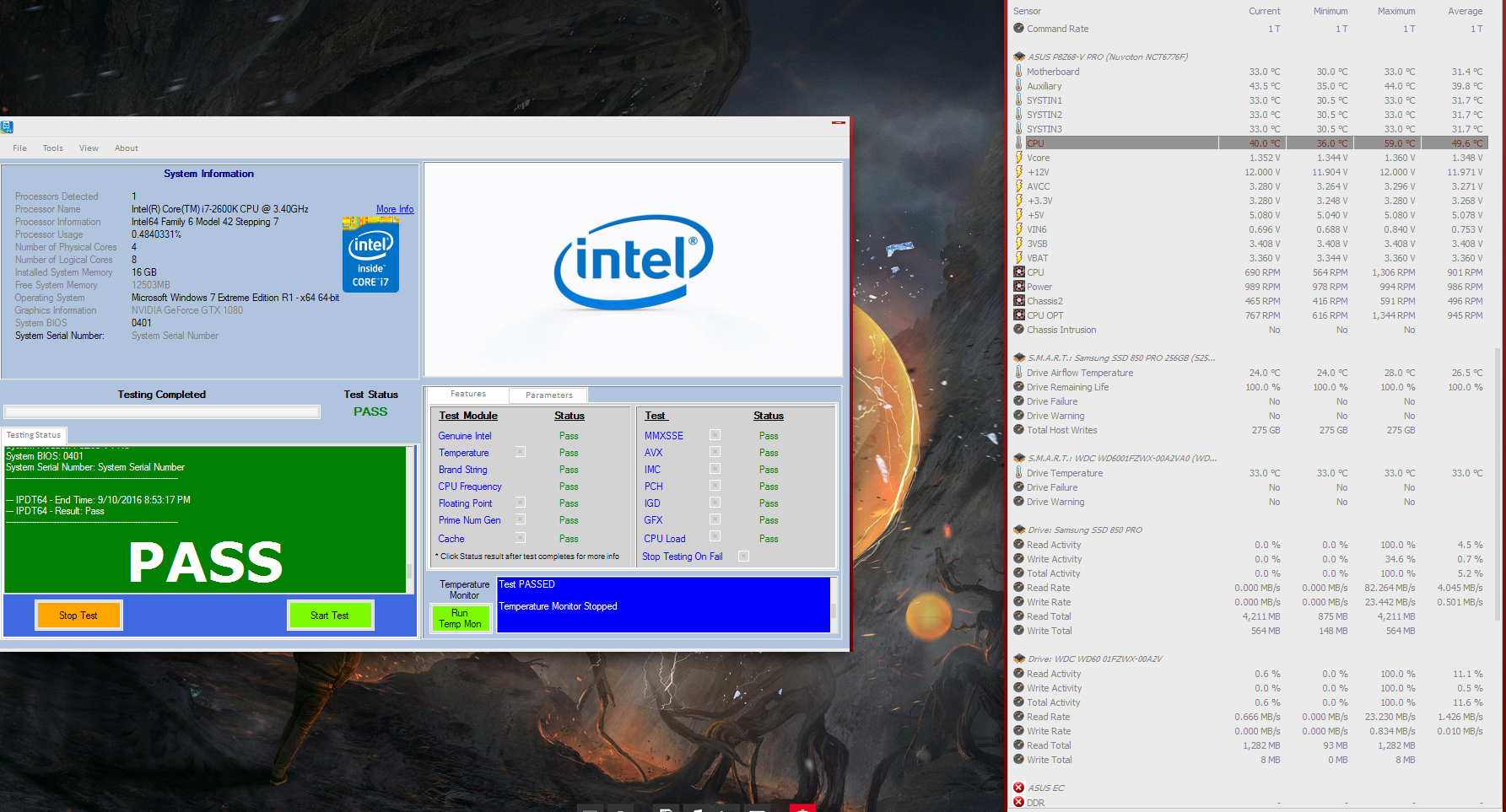This screenshot has width=1506, height=812.
Task: Click the CPU OPT fan icon
Action: [x=1018, y=315]
